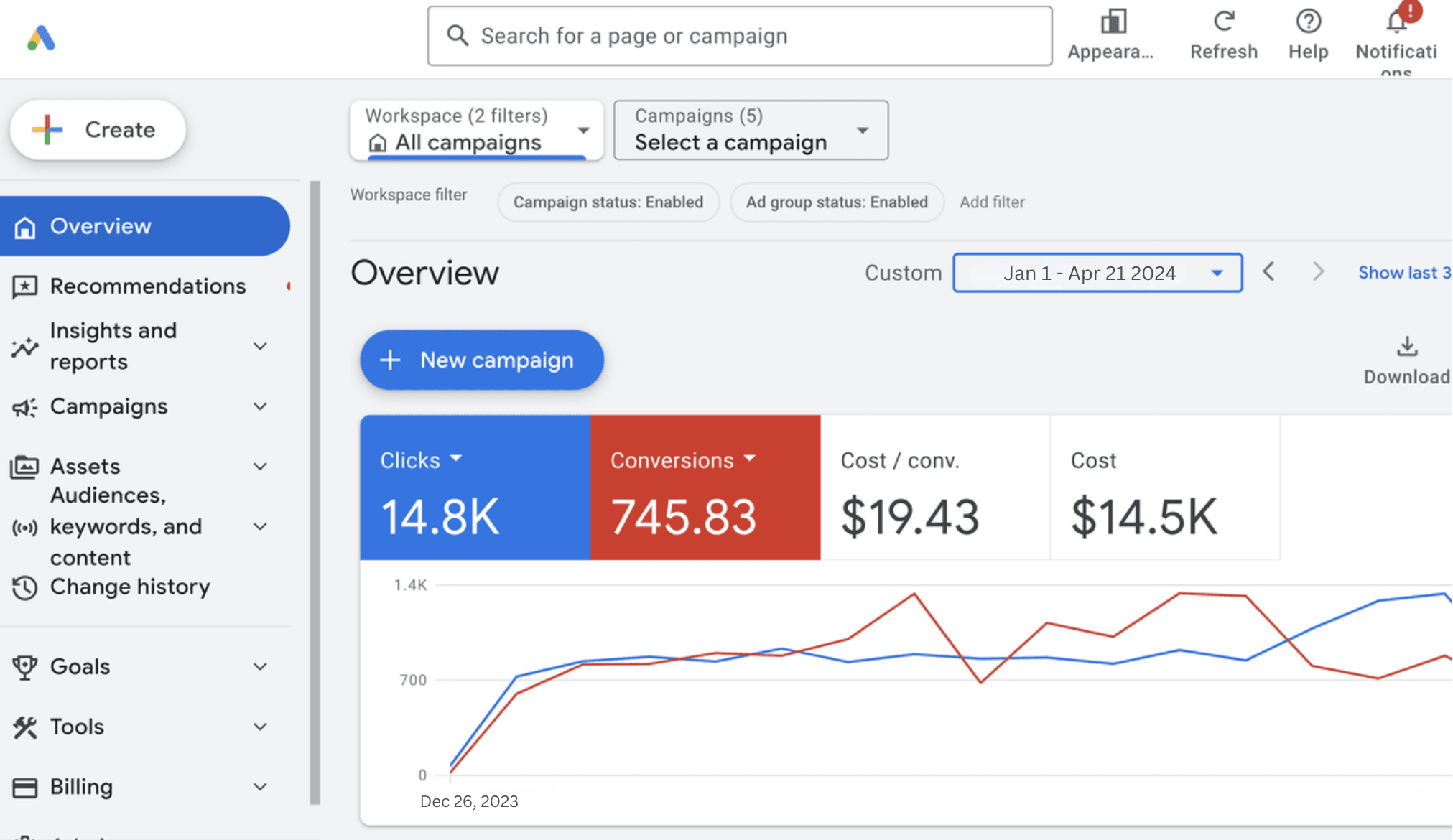Expand the Tools section chevron
Viewport: 1453px width, 840px height.
coord(259,727)
